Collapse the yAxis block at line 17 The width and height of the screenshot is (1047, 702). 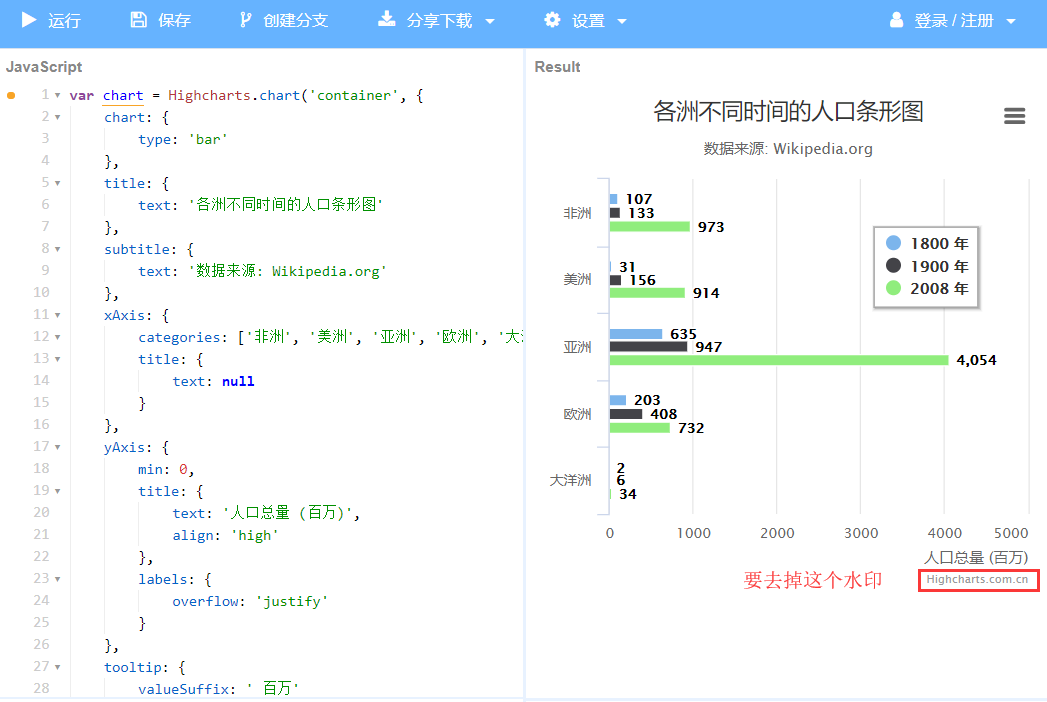point(57,448)
